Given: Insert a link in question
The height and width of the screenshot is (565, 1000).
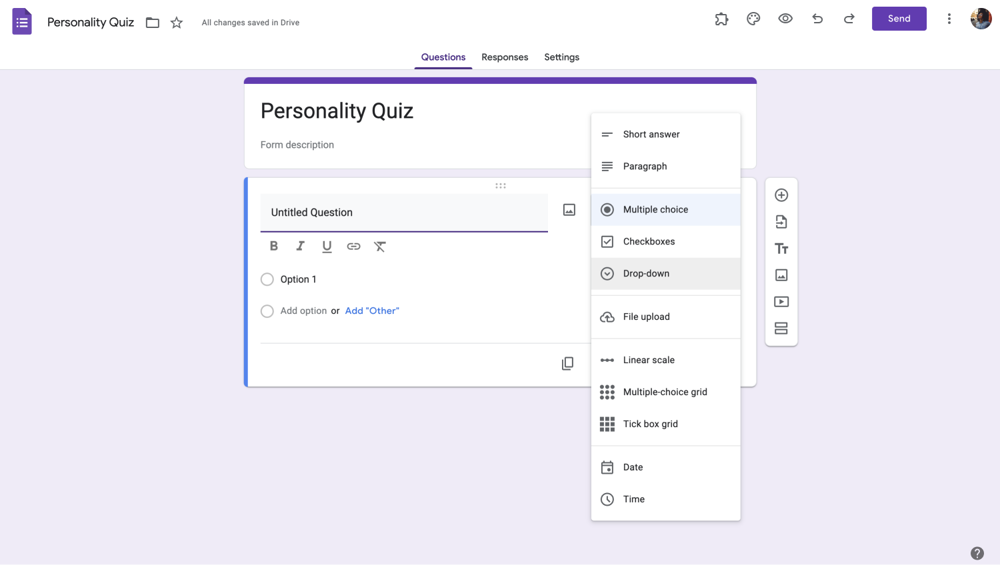Looking at the screenshot, I should click(x=353, y=246).
